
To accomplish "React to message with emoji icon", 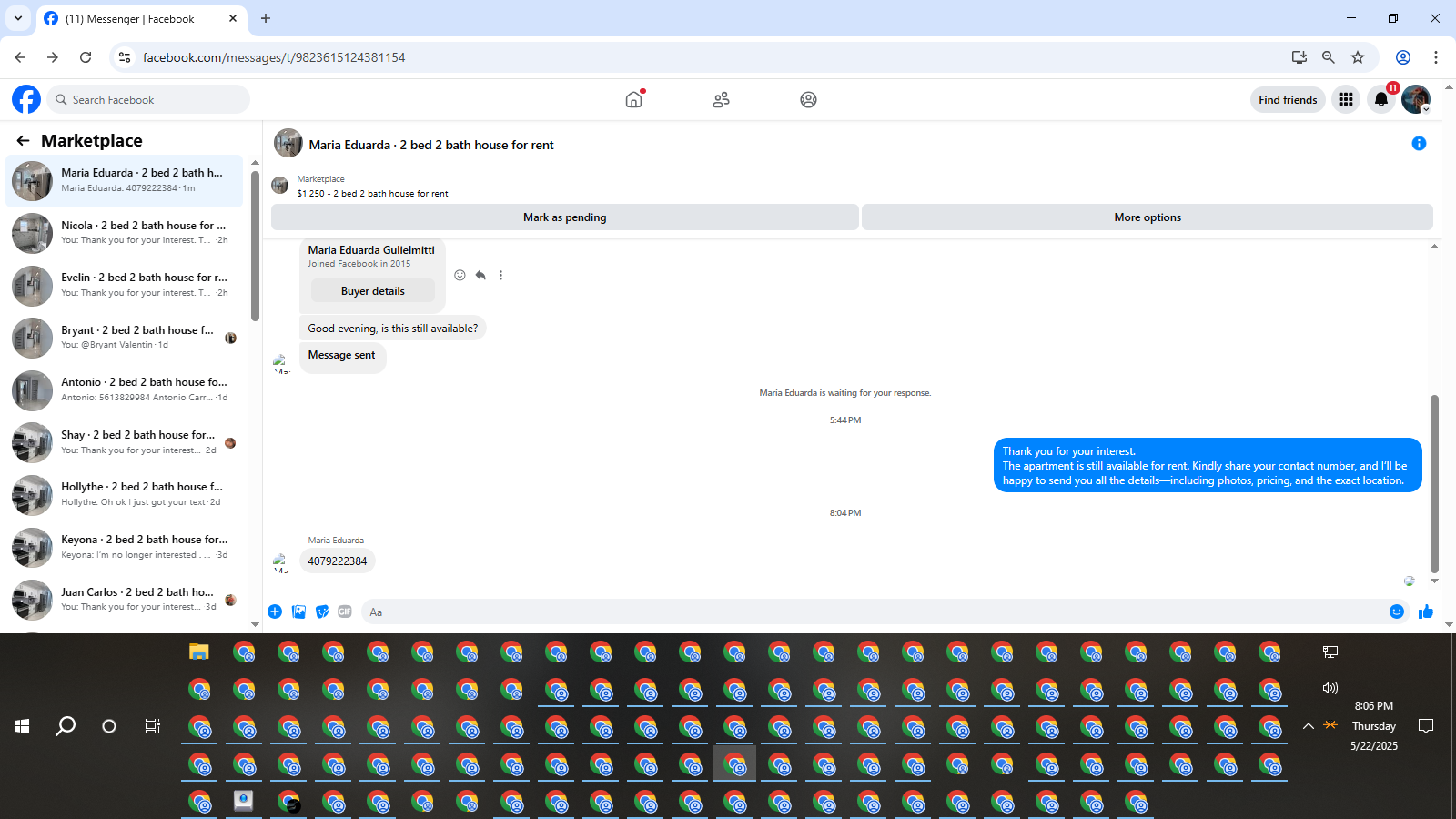I will click(460, 275).
